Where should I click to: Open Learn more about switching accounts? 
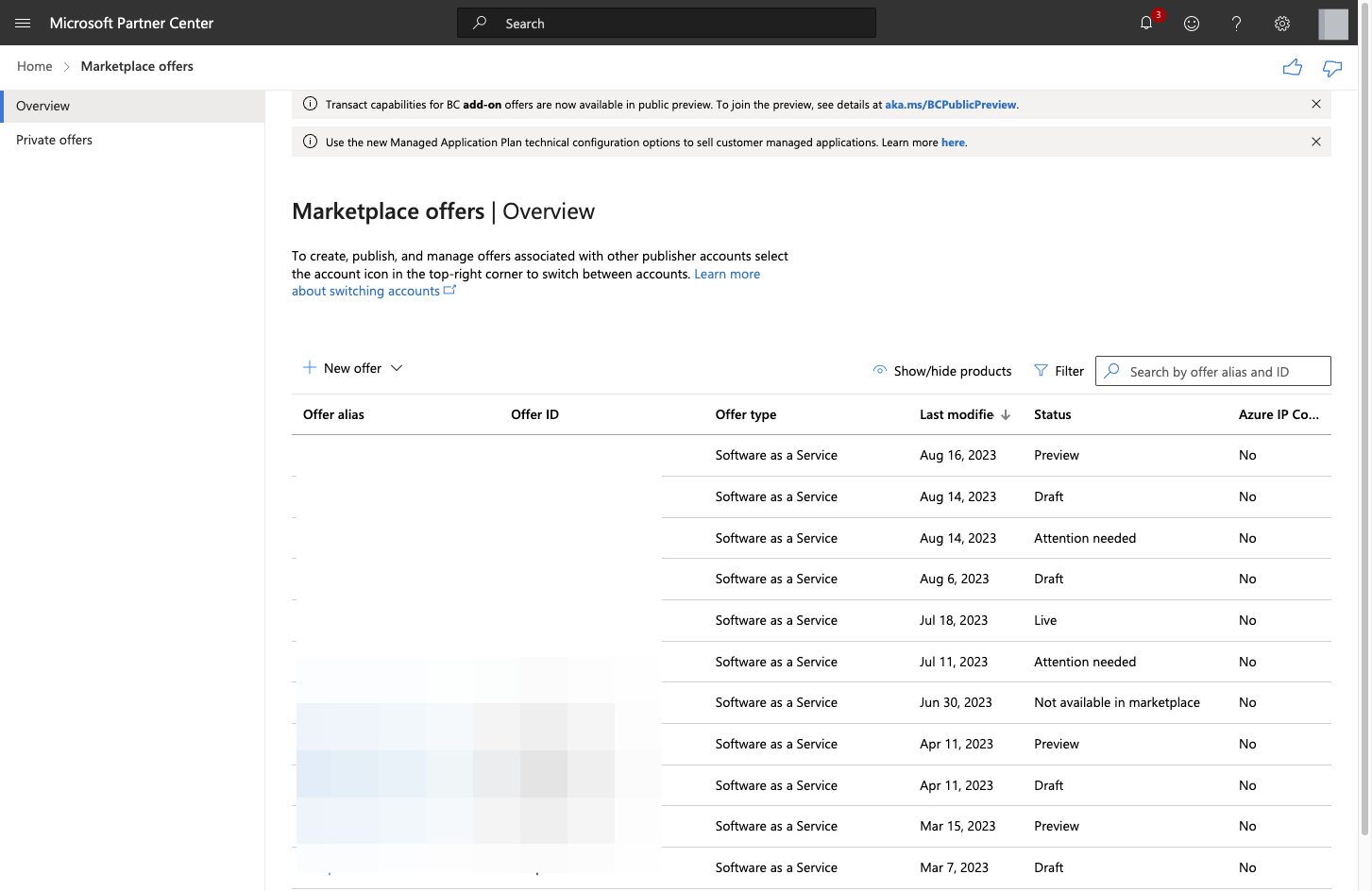[526, 282]
